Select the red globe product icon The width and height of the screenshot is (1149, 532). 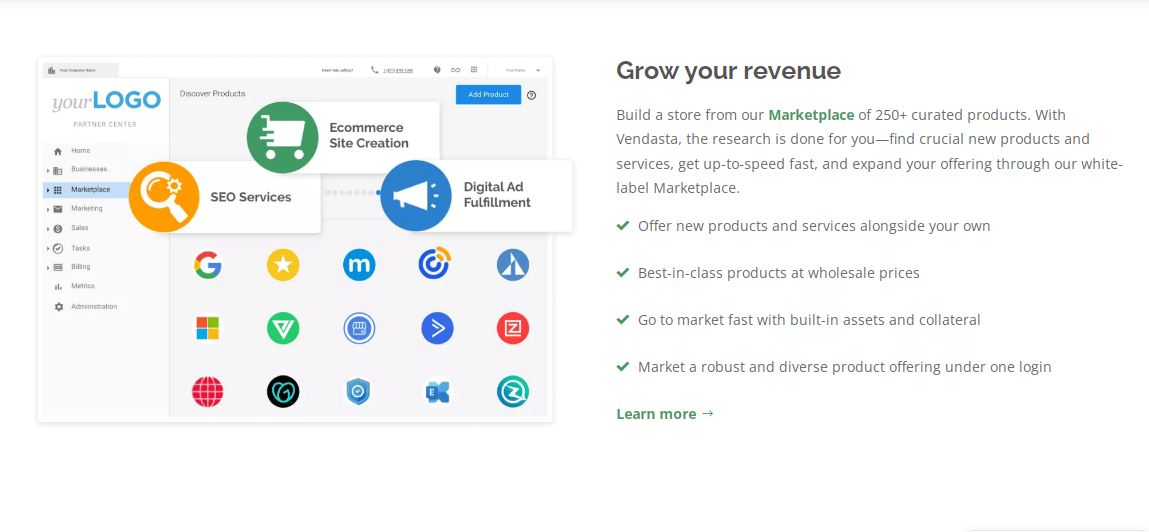[x=207, y=391]
